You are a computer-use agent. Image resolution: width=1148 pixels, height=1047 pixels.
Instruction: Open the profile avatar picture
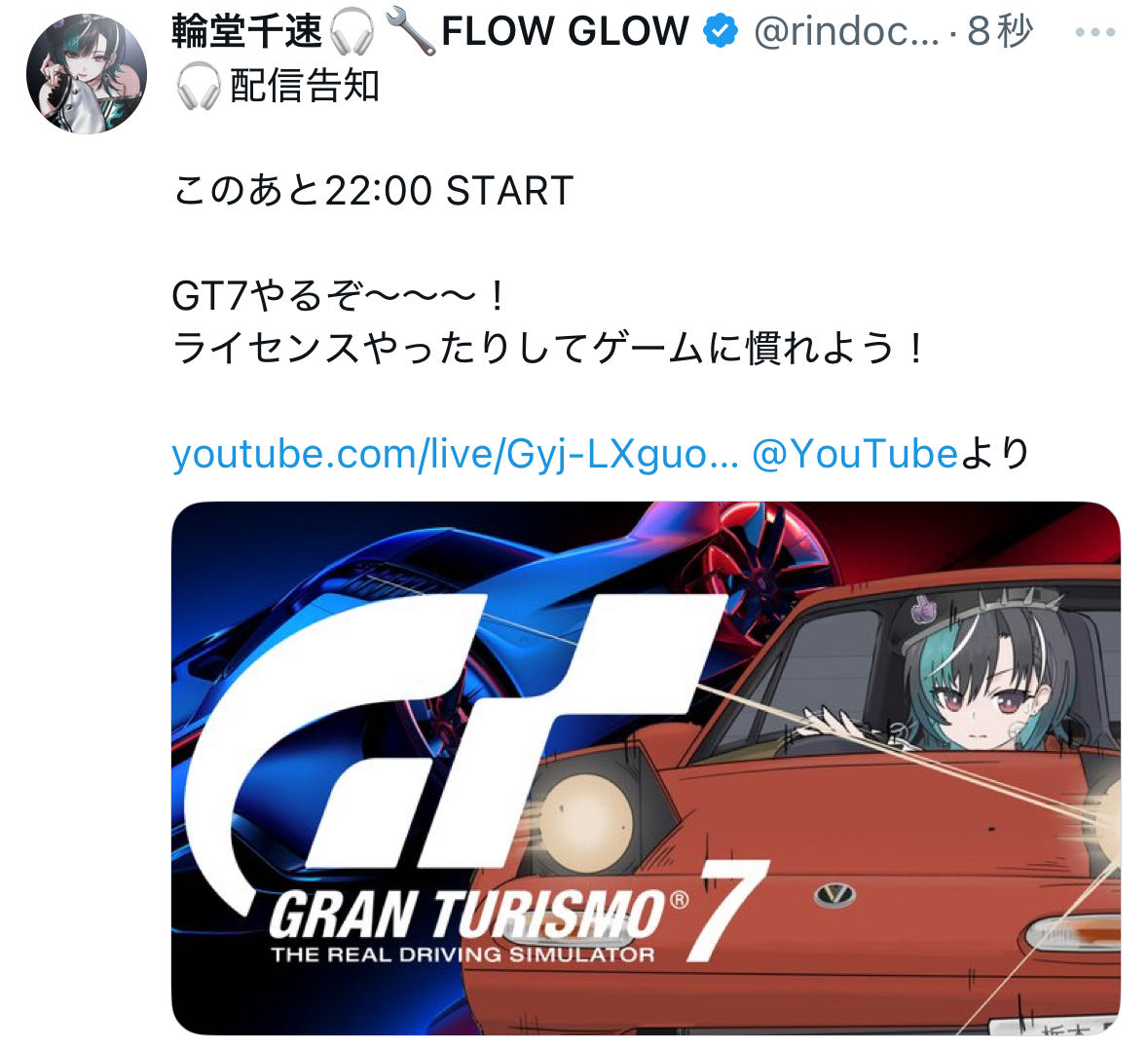coord(87,73)
